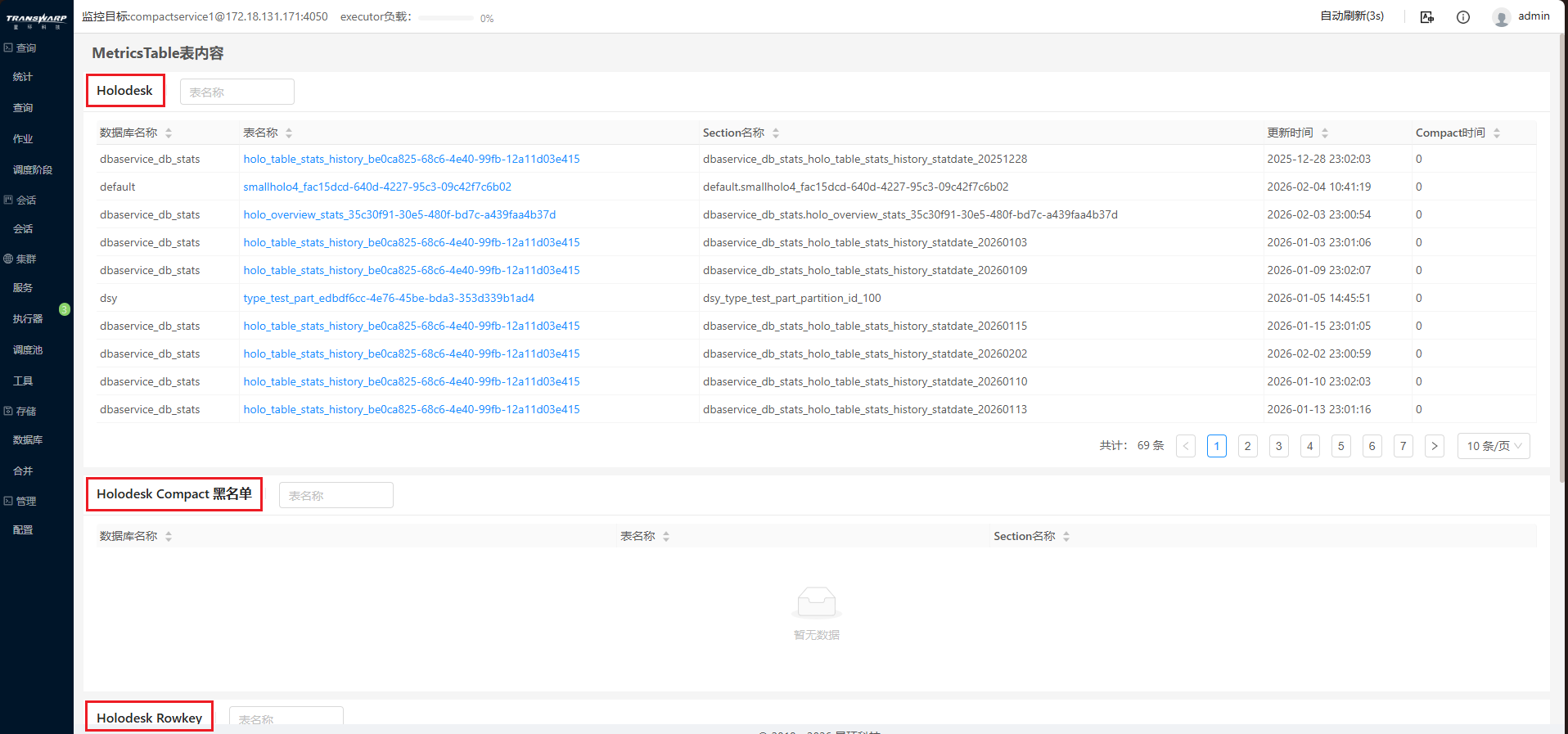Go to page 4 of results
This screenshot has width=1568, height=734.
pos(1309,446)
